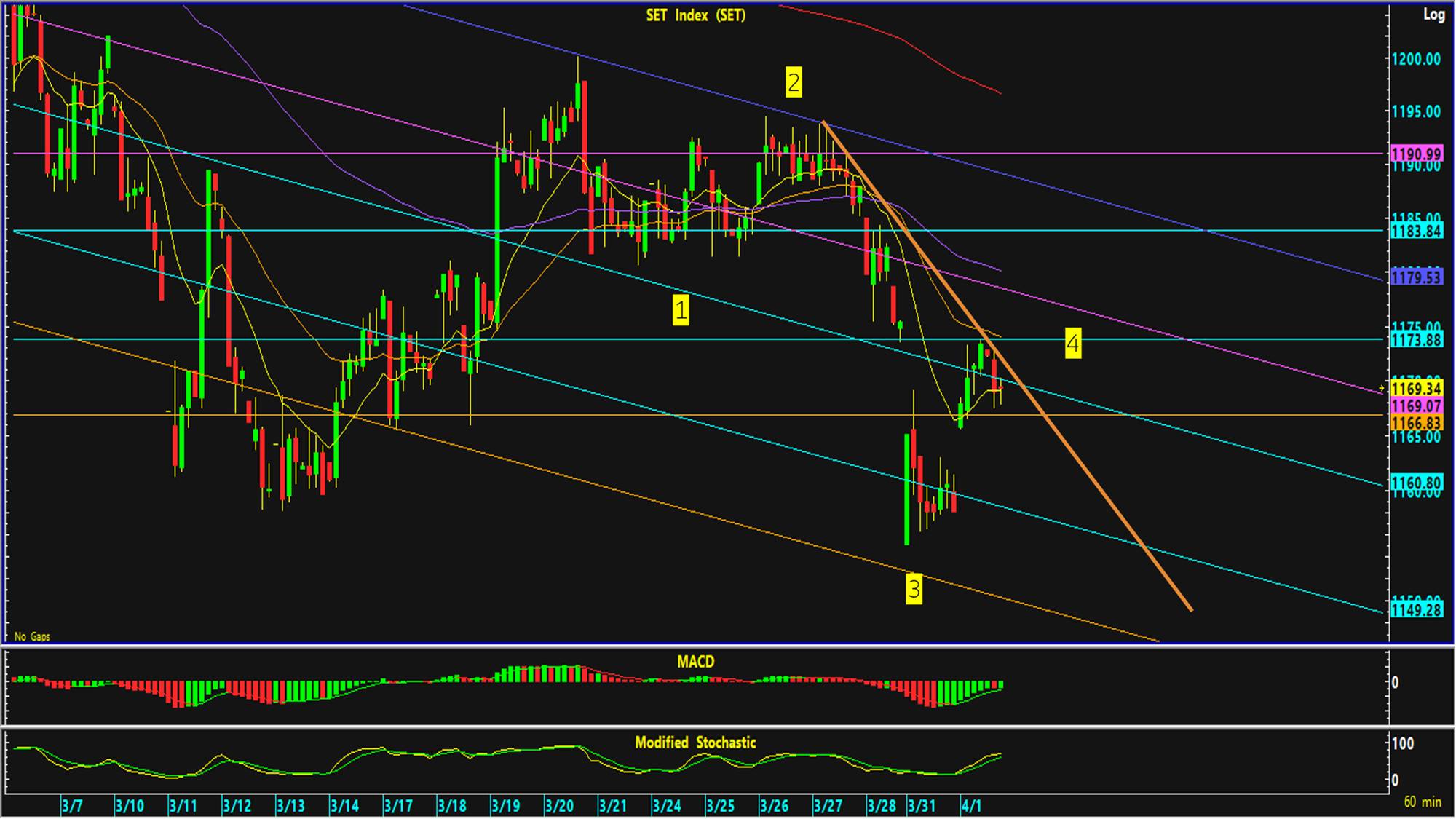Click the 1169.07 pink price label
This screenshot has width=1456, height=819.
[1417, 405]
